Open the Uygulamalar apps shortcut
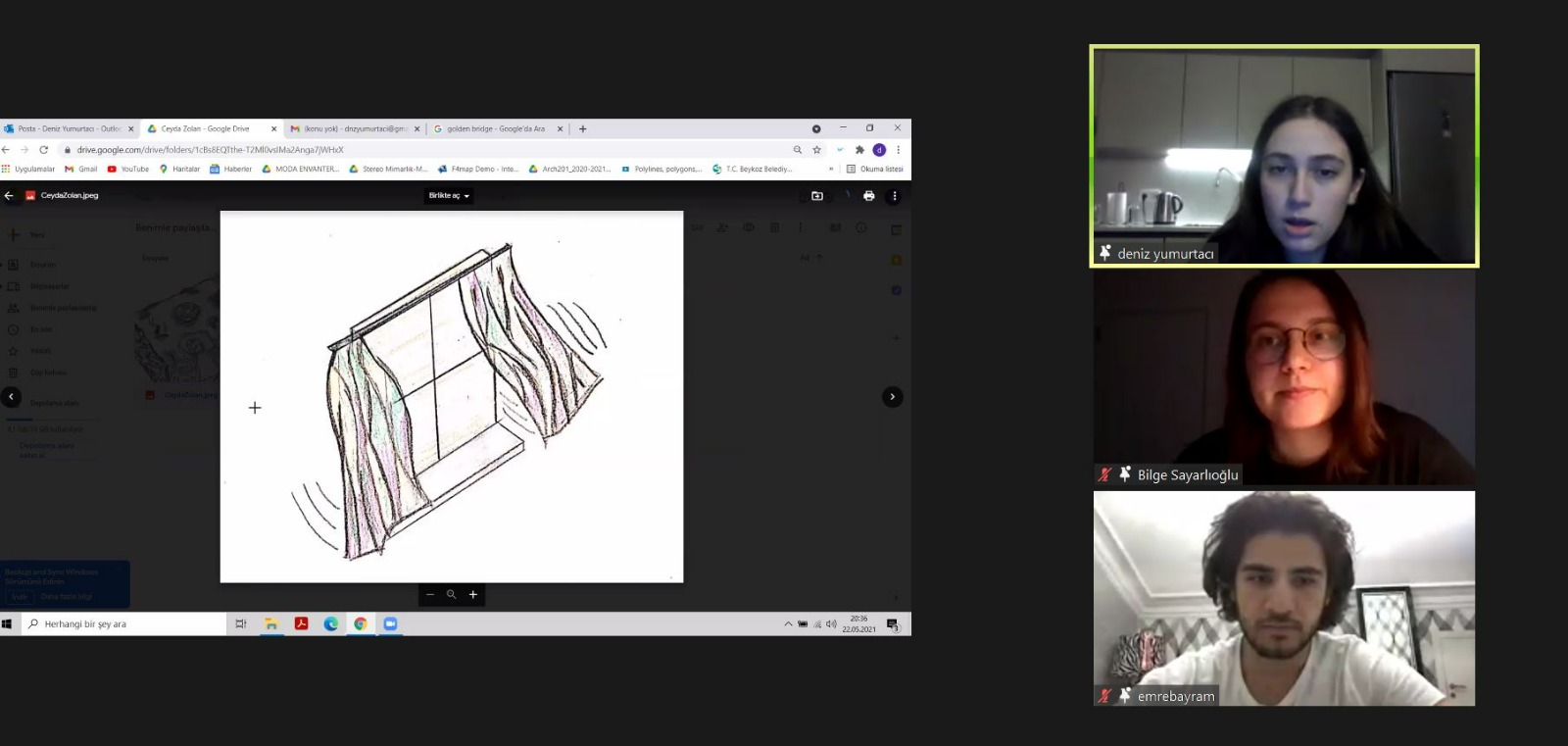The image size is (1568, 746). 28,169
